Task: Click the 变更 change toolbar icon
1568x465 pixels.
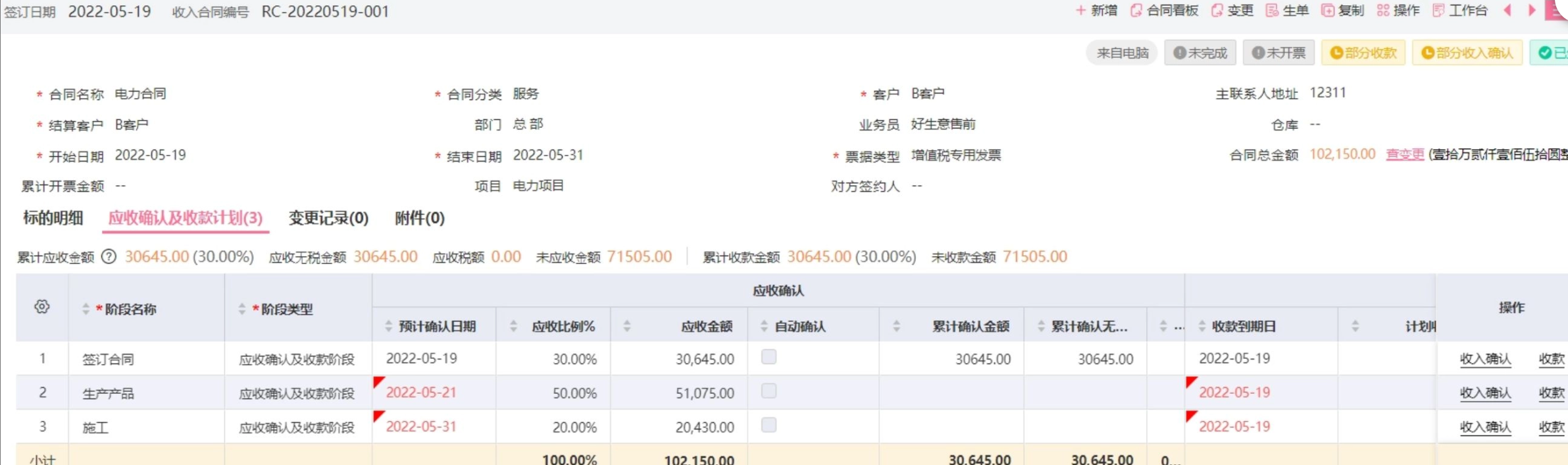Action: pos(1217,11)
